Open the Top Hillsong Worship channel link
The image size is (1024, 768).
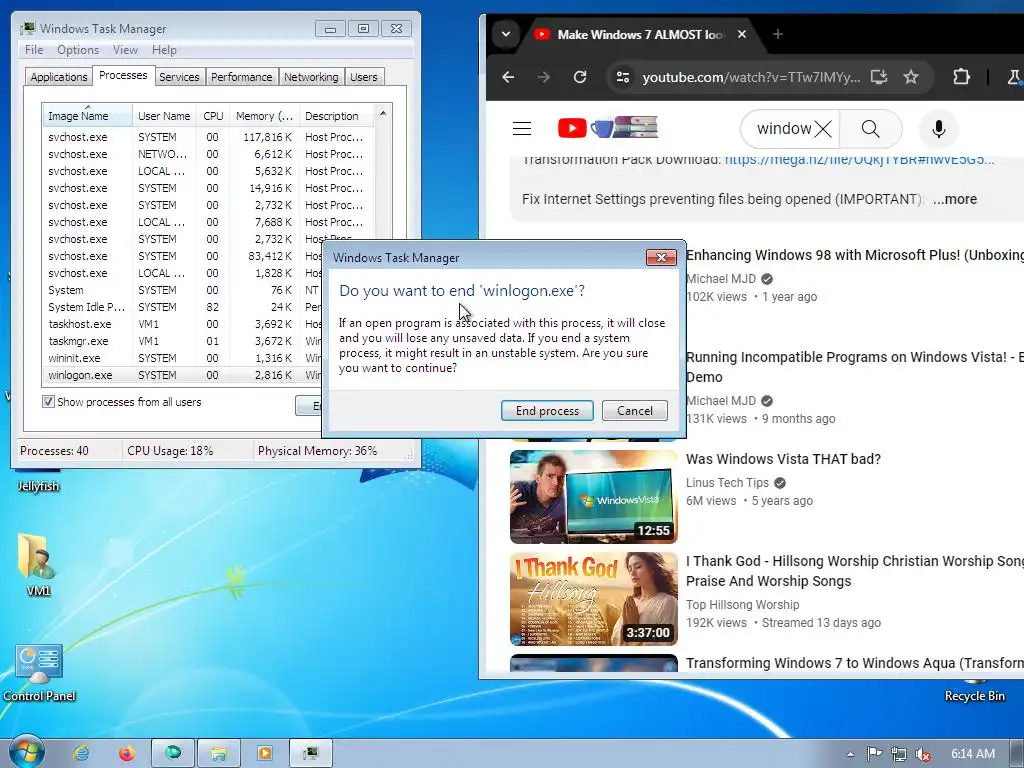(x=743, y=605)
